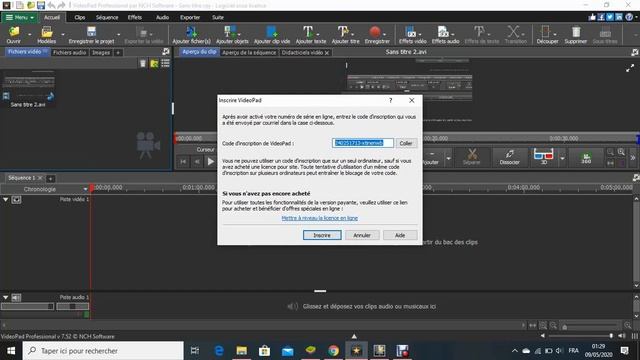Expand the Ouvrir dropdown arrow
Screen dimensions: 640x360
click(29, 35)
